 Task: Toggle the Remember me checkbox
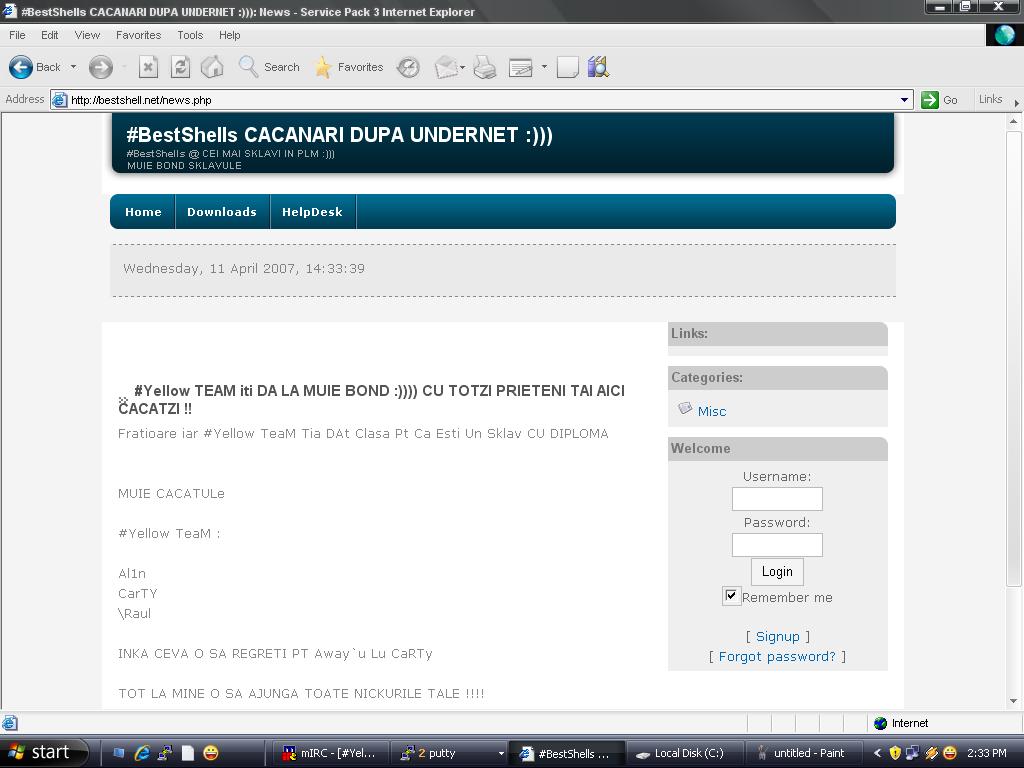[731, 596]
